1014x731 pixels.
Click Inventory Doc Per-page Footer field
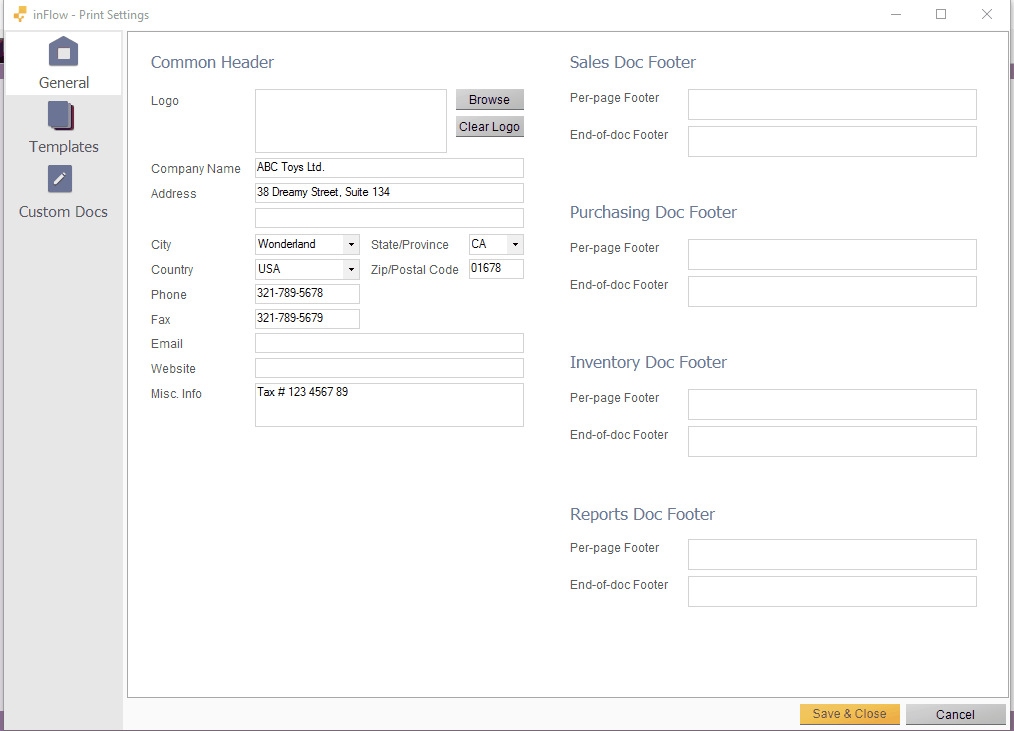tap(832, 404)
